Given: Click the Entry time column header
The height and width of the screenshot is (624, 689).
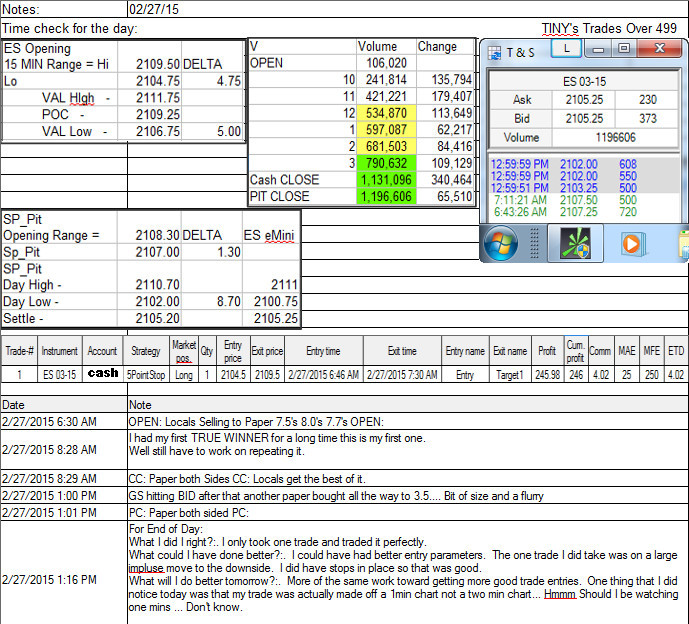Looking at the screenshot, I should point(324,351).
